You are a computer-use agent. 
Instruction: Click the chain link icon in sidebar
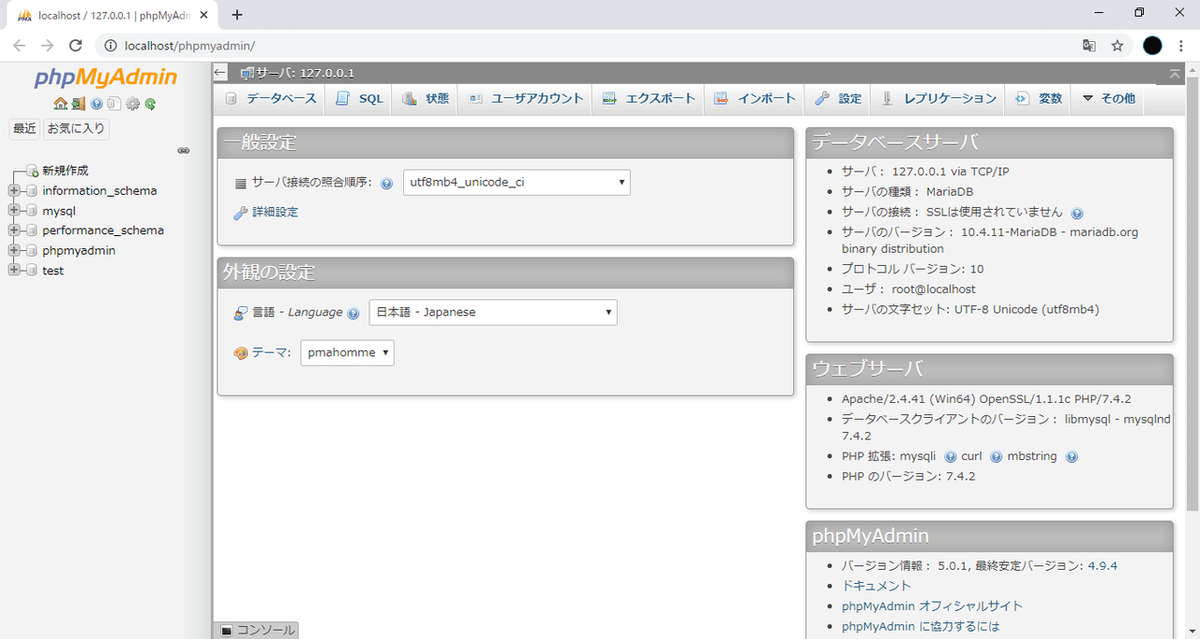[x=184, y=150]
